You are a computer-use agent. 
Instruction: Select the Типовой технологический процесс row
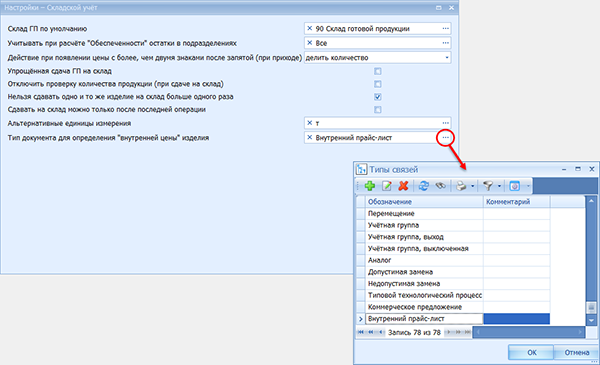(x=424, y=295)
